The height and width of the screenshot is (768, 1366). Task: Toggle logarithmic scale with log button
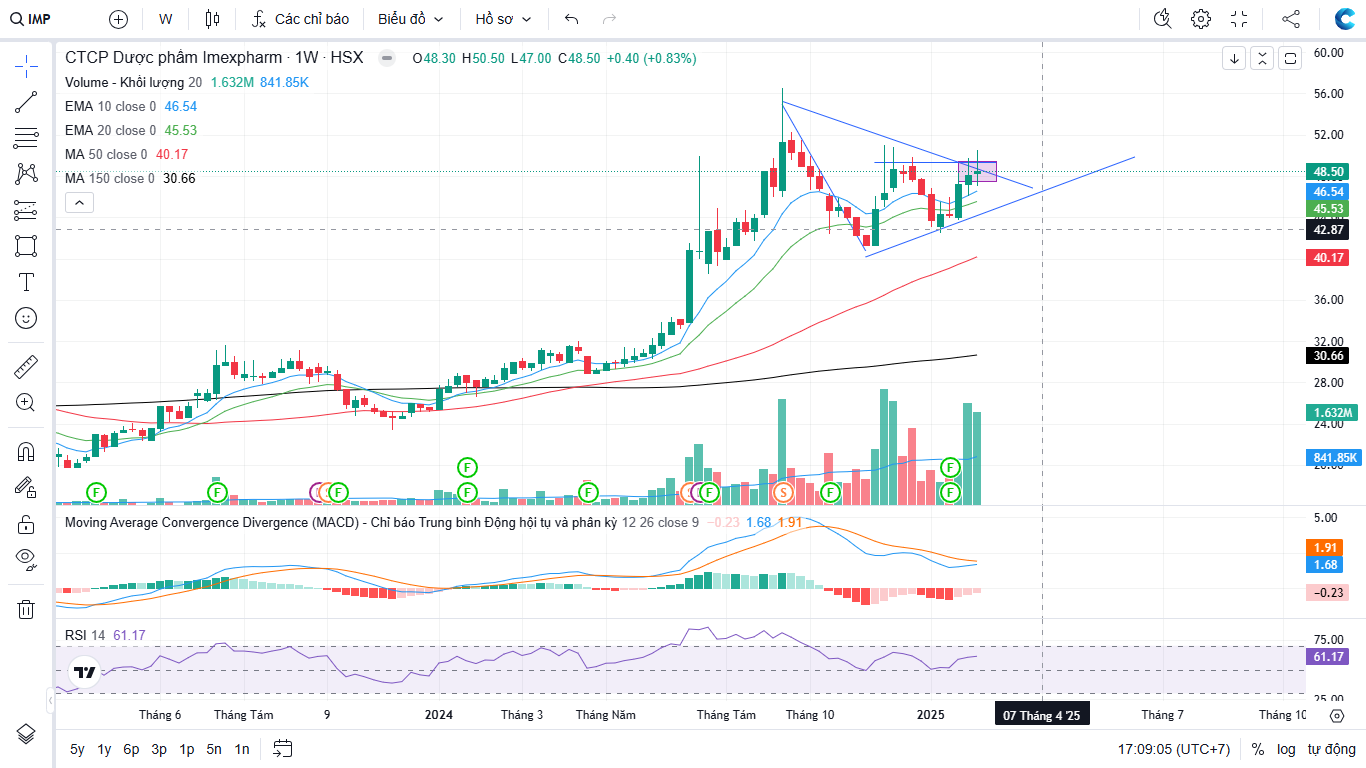click(x=1286, y=749)
